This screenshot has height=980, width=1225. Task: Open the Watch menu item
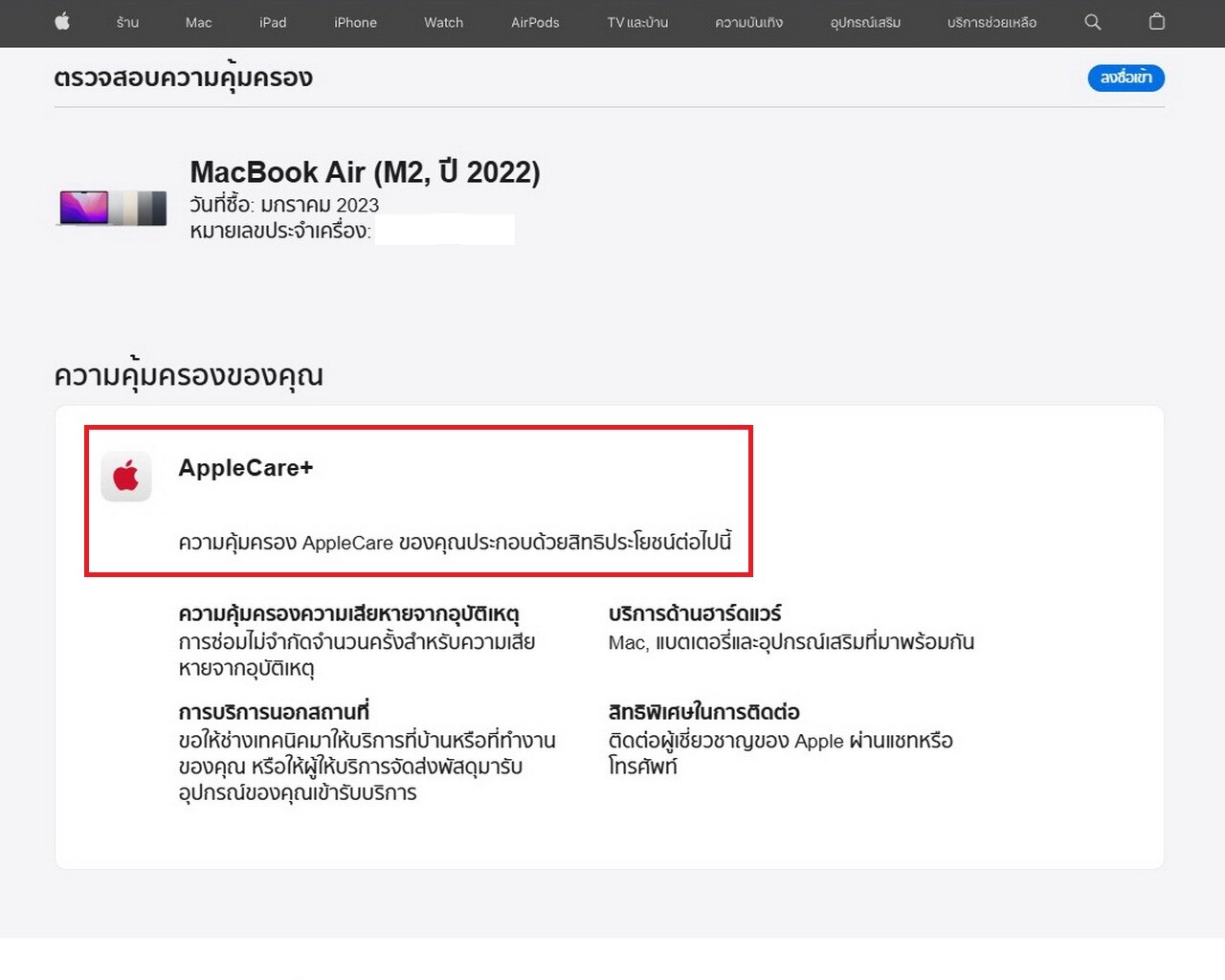click(443, 22)
